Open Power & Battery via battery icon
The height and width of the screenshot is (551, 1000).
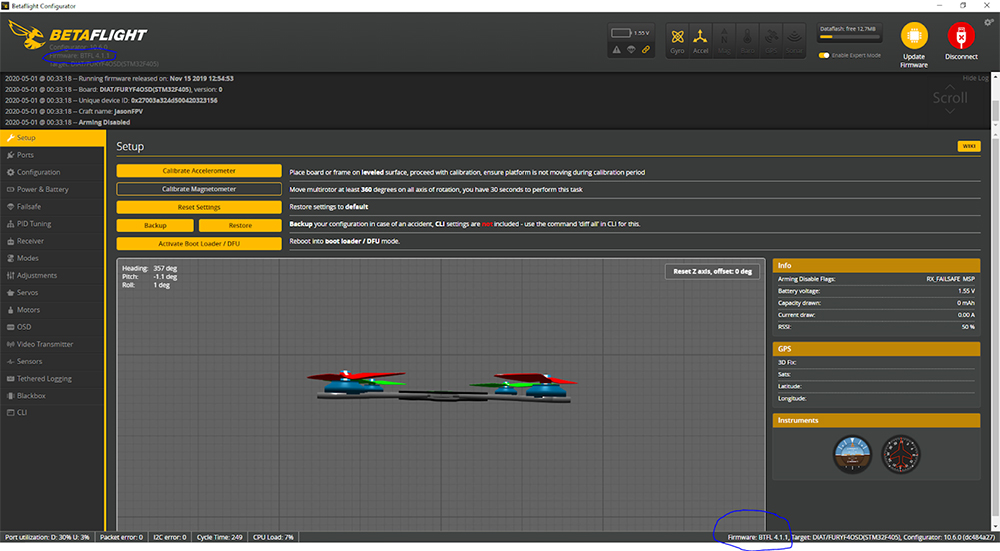coord(11,189)
